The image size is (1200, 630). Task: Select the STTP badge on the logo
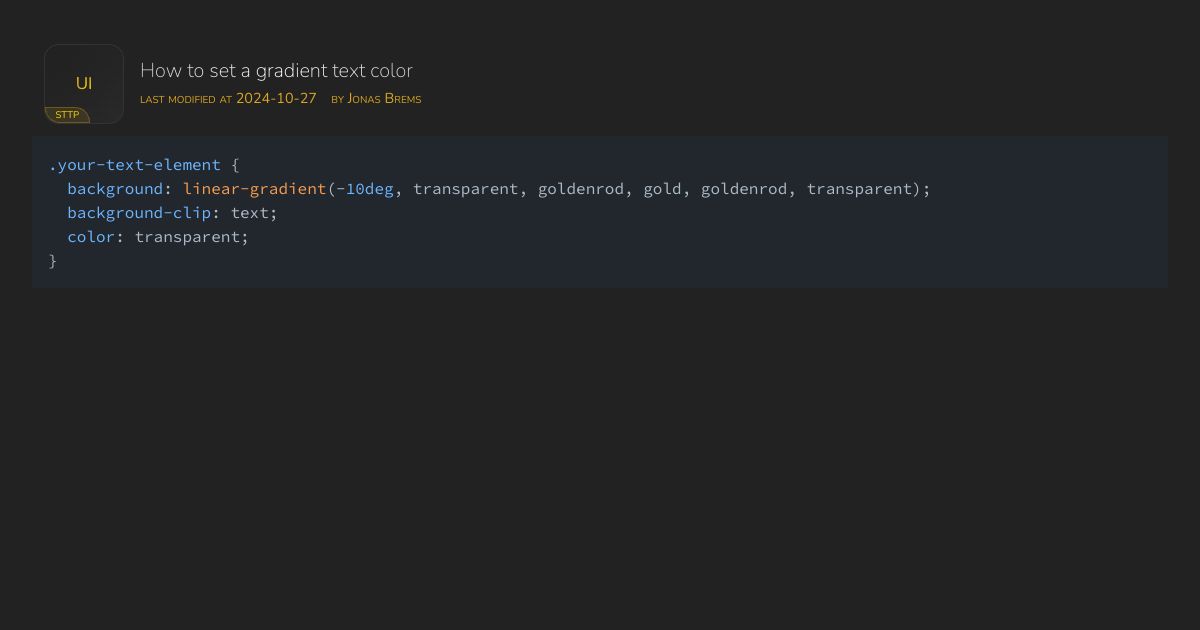point(67,114)
